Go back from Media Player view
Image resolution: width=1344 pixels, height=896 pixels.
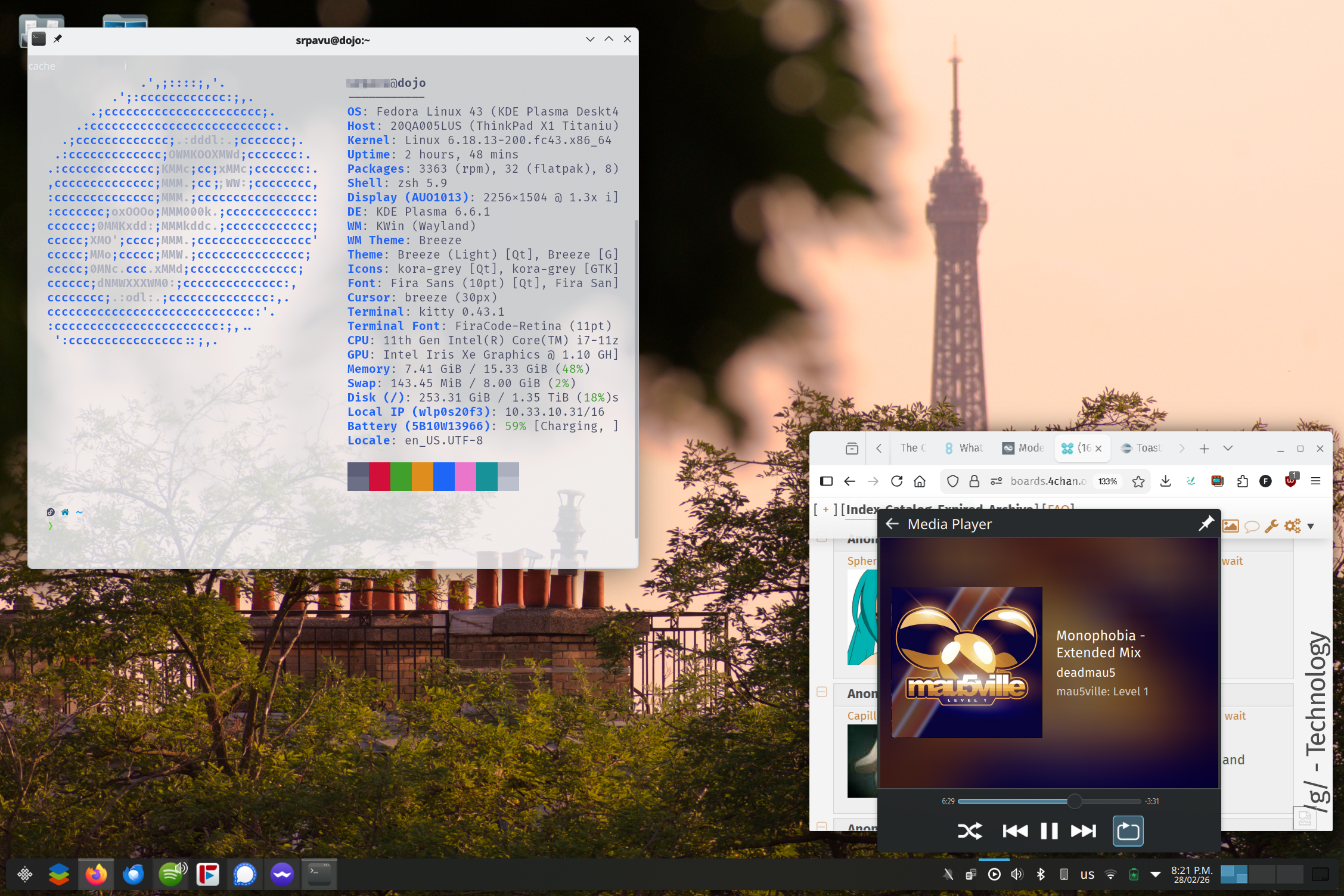click(892, 524)
